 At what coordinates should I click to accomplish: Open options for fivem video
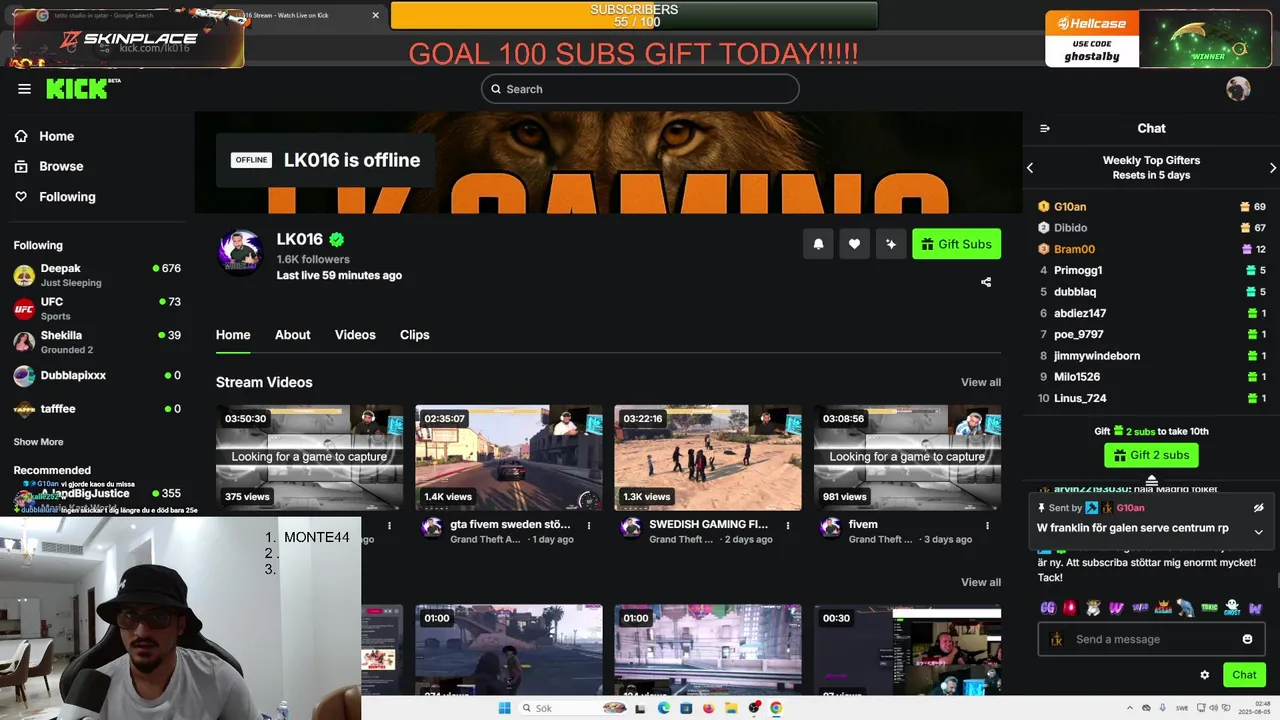(987, 525)
